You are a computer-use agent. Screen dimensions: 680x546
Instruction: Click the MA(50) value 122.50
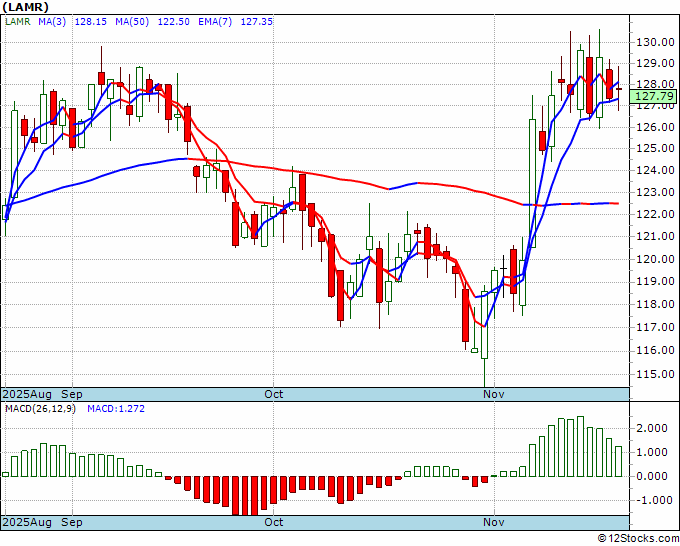(173, 21)
